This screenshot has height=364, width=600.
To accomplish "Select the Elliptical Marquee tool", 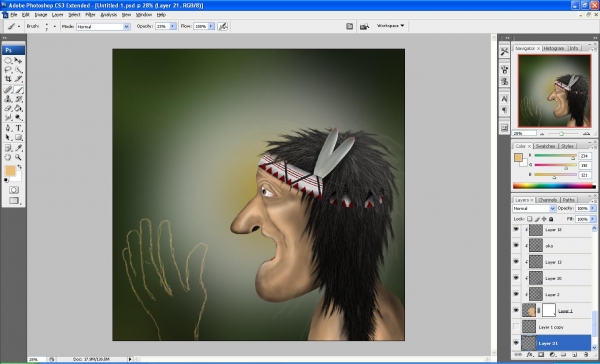I will tap(8, 61).
